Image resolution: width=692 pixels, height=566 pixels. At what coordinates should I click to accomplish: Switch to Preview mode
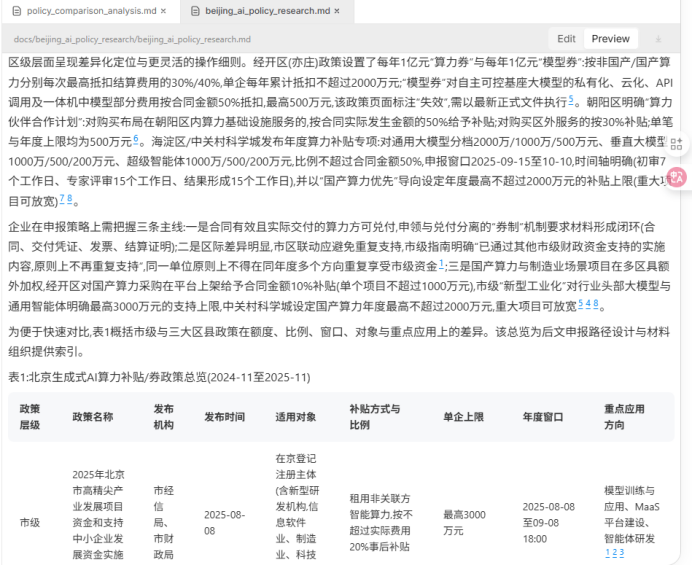pyautogui.click(x=610, y=39)
